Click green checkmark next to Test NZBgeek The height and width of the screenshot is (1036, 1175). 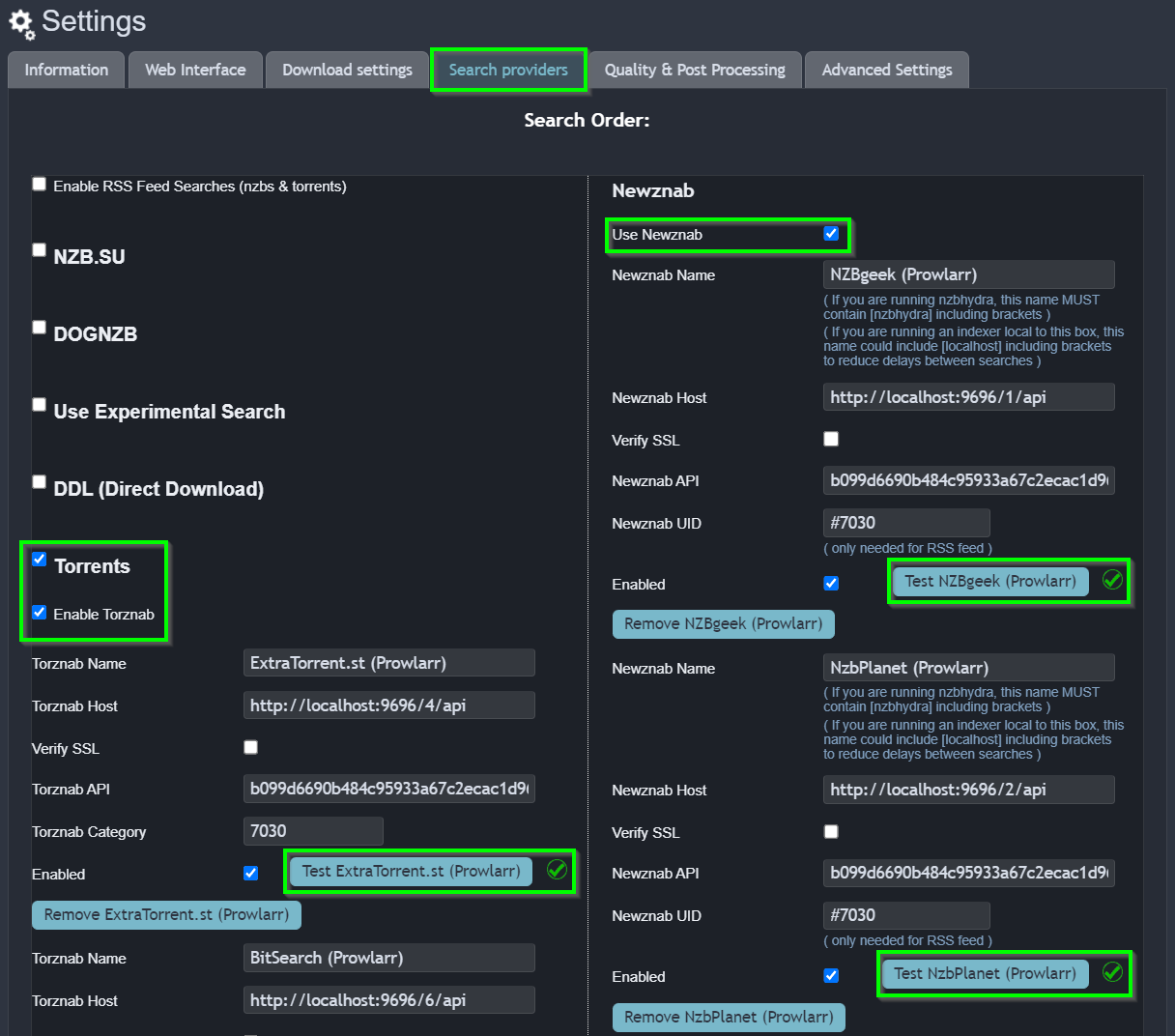[1112, 580]
